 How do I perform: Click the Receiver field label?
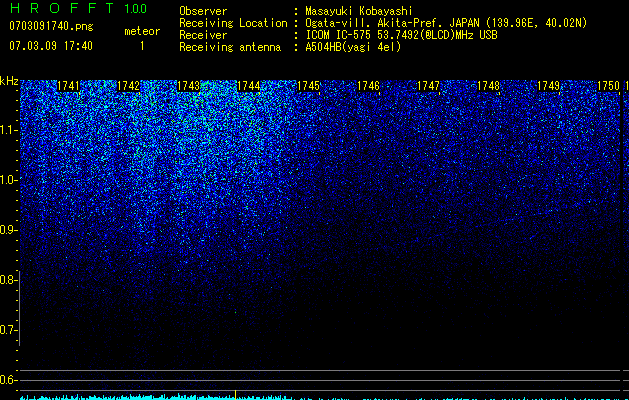(x=203, y=35)
